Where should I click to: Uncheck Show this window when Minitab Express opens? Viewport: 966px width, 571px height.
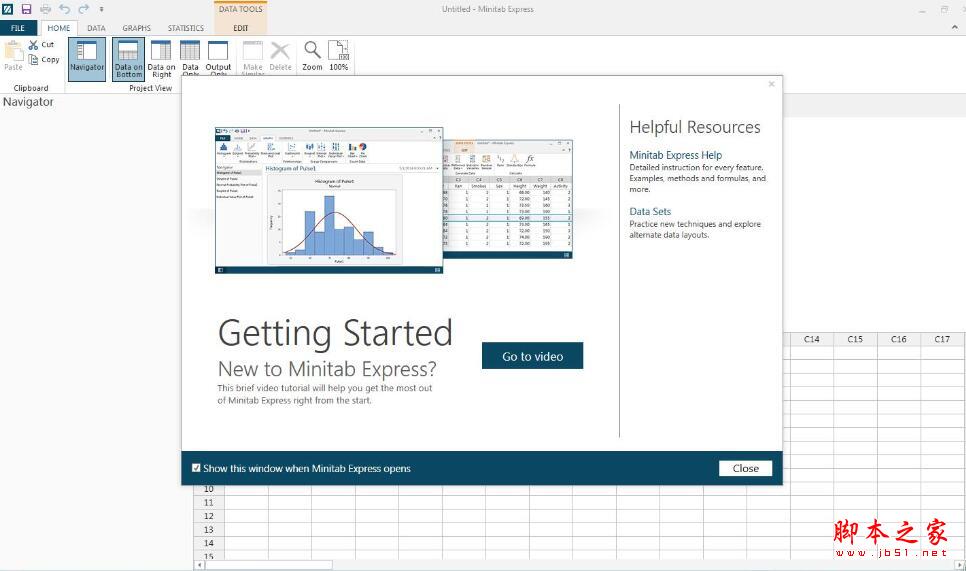tap(196, 468)
